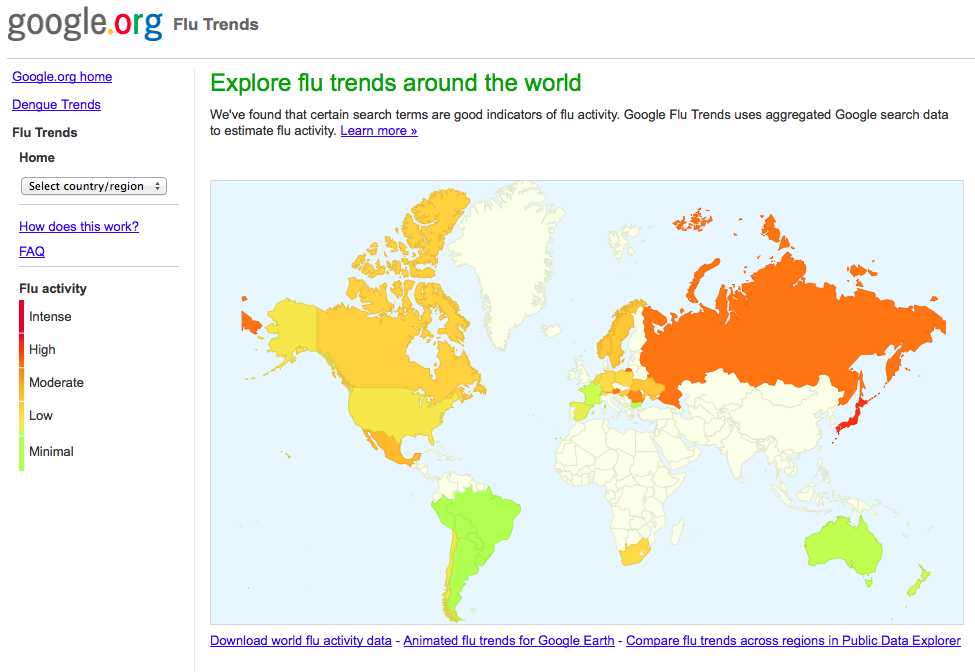Click the Intense legend color bar

point(22,316)
